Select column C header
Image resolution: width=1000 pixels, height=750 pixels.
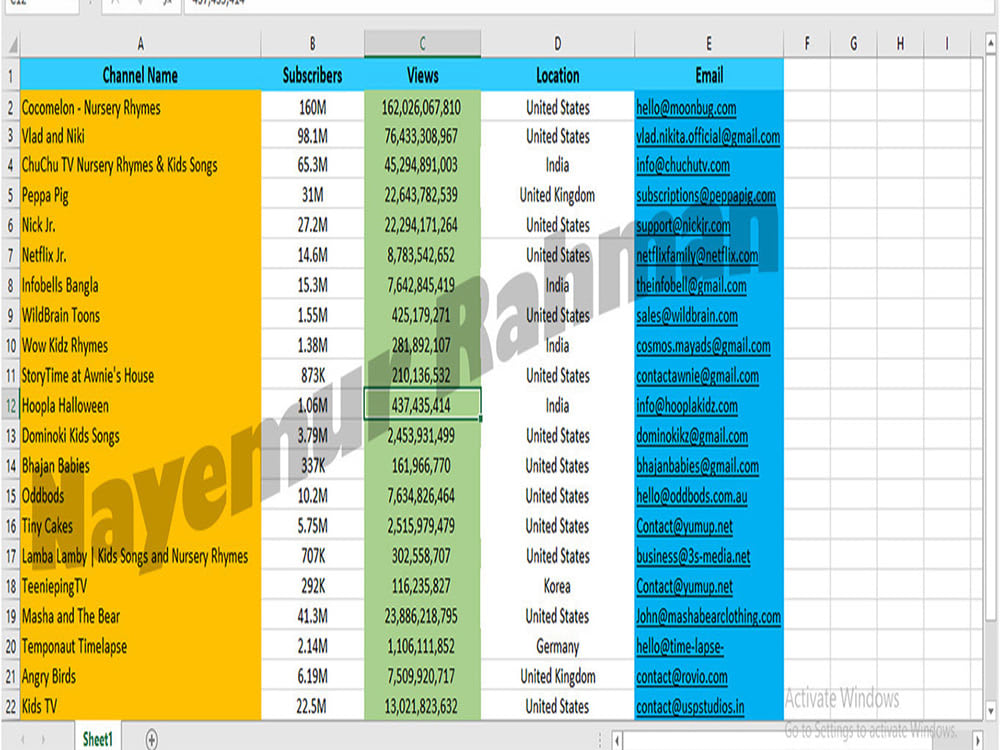pos(422,43)
